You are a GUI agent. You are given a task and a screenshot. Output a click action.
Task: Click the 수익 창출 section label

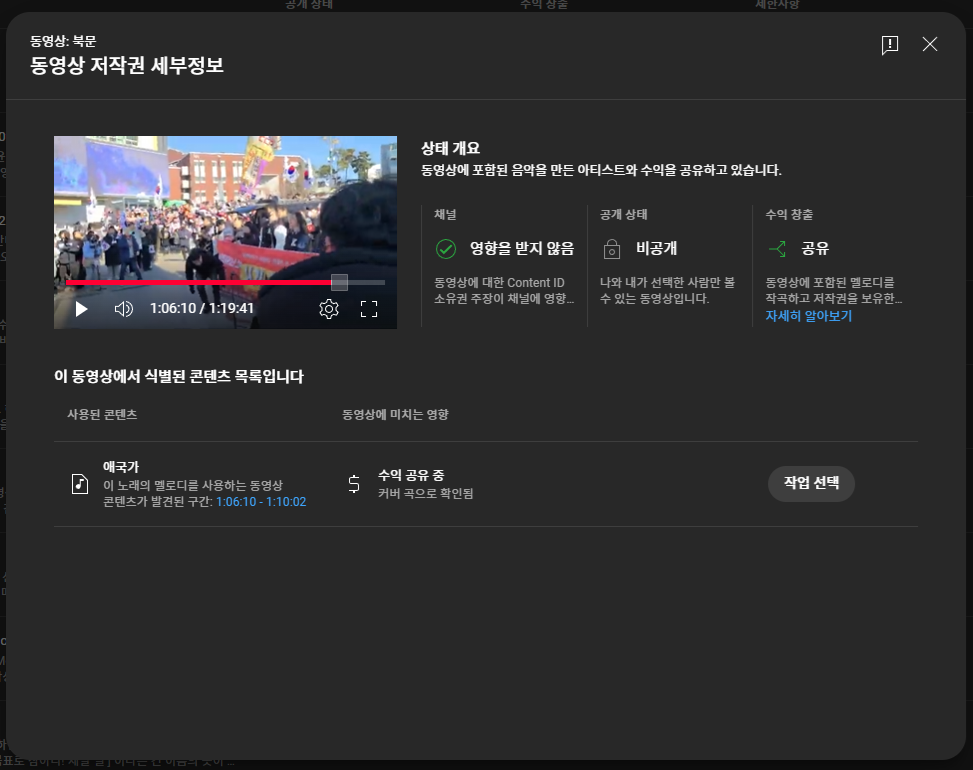pyautogui.click(x=789, y=214)
